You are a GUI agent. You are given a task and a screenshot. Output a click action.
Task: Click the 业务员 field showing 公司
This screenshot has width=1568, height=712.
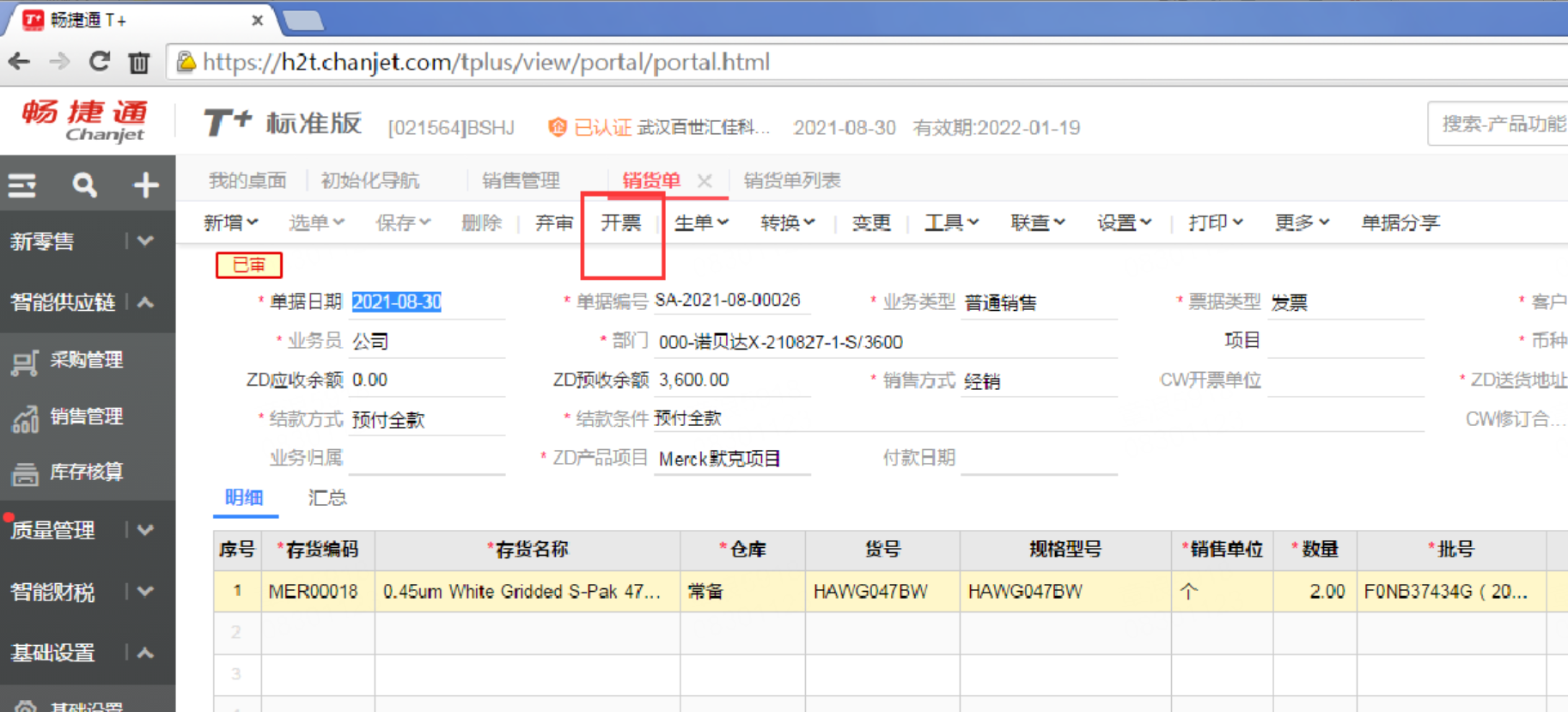pos(427,341)
